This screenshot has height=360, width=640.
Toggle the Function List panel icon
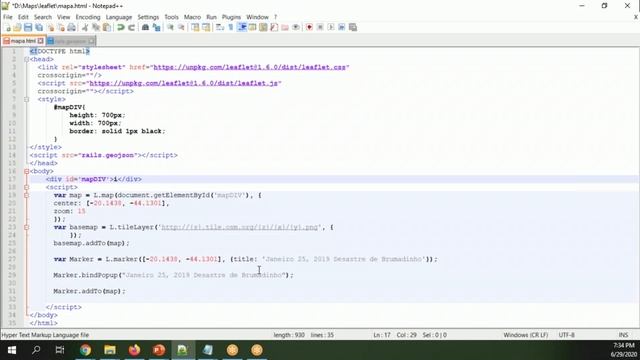(274, 27)
